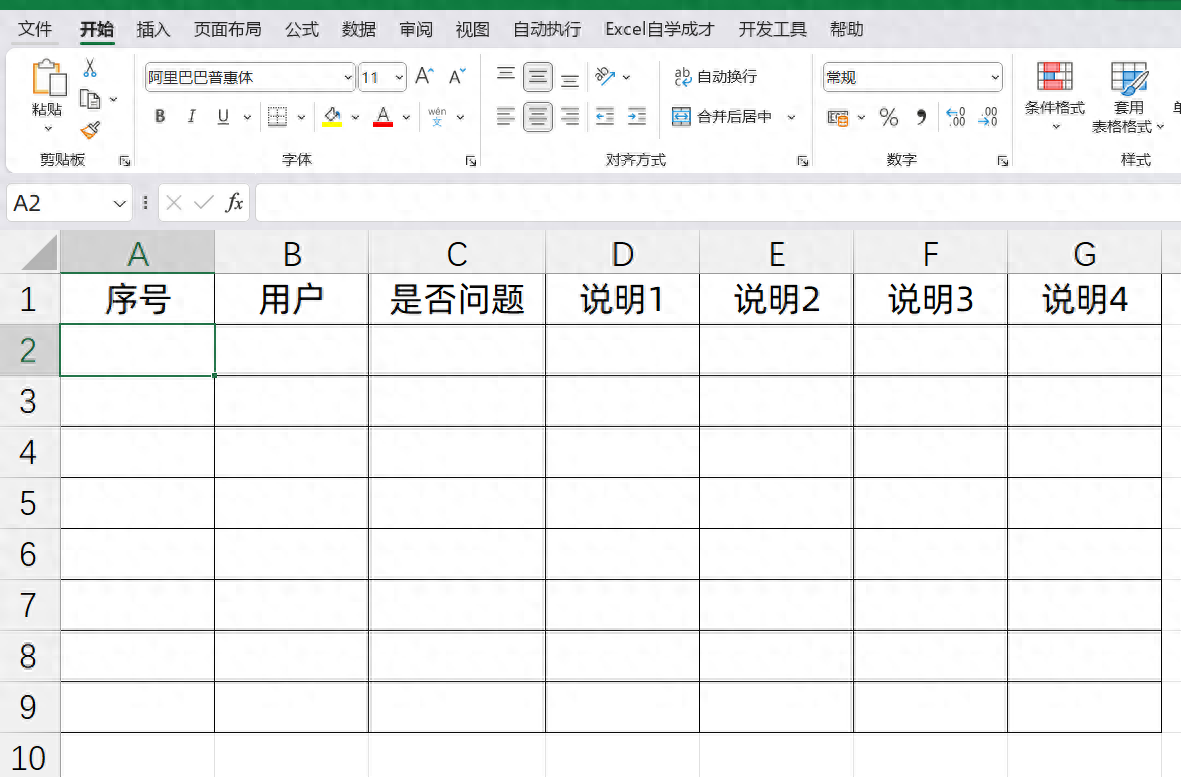Click 合并后居中 merge and center button
The width and height of the screenshot is (1181, 777).
722,117
